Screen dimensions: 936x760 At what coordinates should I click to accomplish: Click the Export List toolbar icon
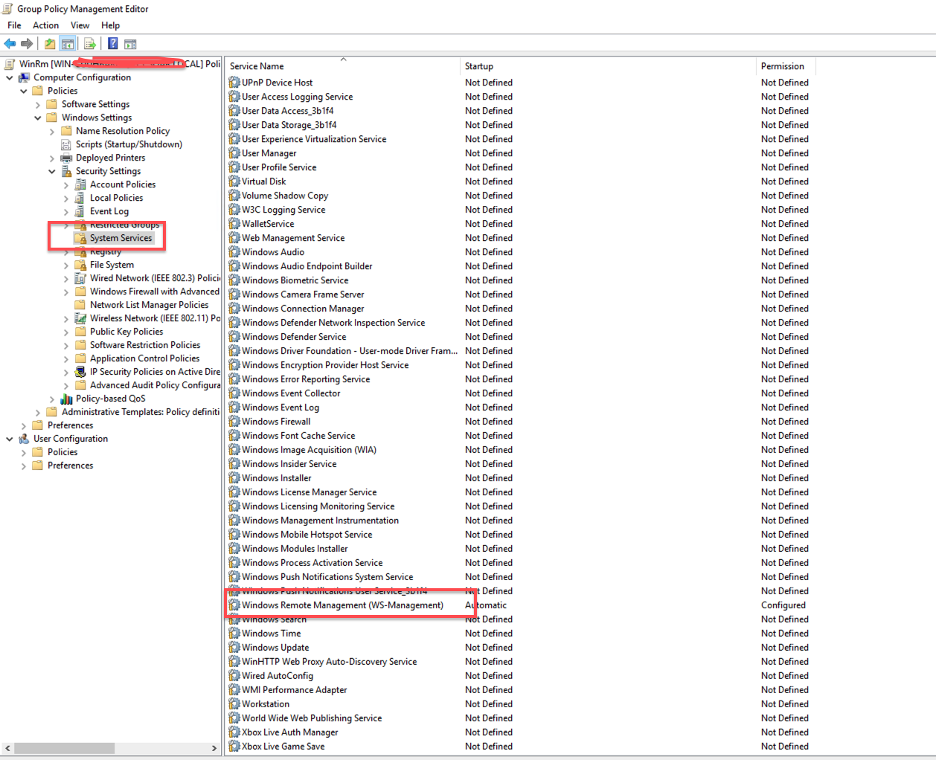tap(88, 43)
